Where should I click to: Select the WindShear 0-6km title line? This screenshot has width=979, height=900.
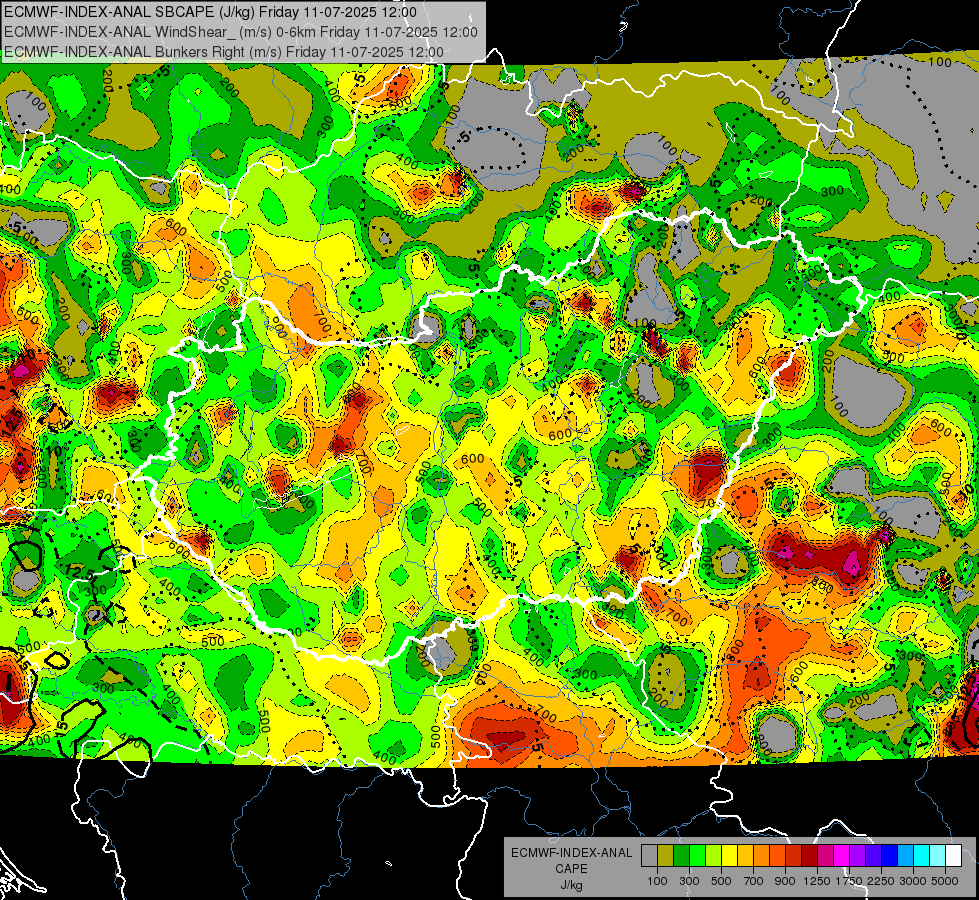240,32
